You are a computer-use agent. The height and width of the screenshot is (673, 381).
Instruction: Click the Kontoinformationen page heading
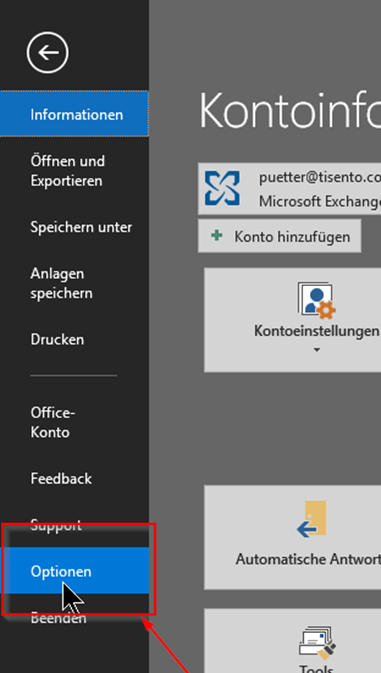(x=290, y=110)
